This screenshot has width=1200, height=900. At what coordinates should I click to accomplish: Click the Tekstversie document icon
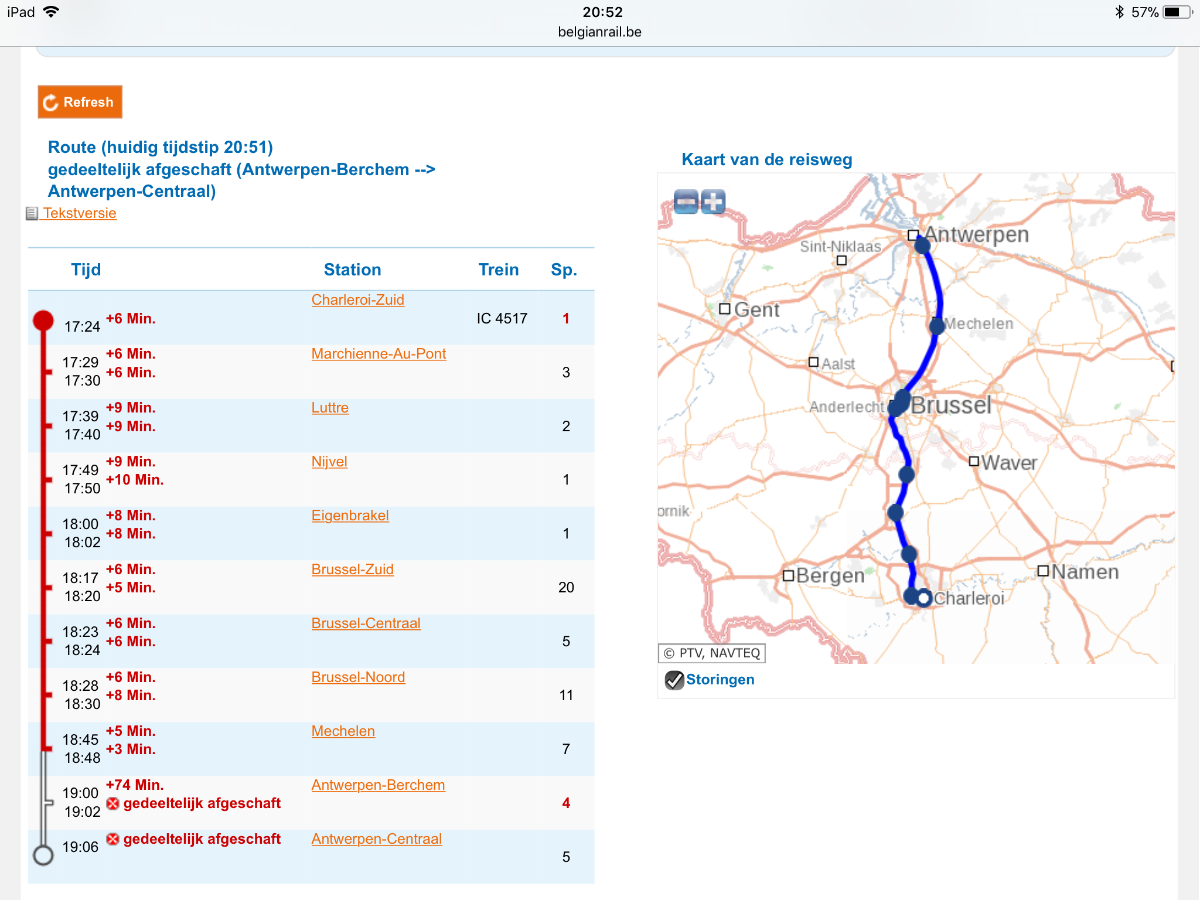pyautogui.click(x=32, y=213)
